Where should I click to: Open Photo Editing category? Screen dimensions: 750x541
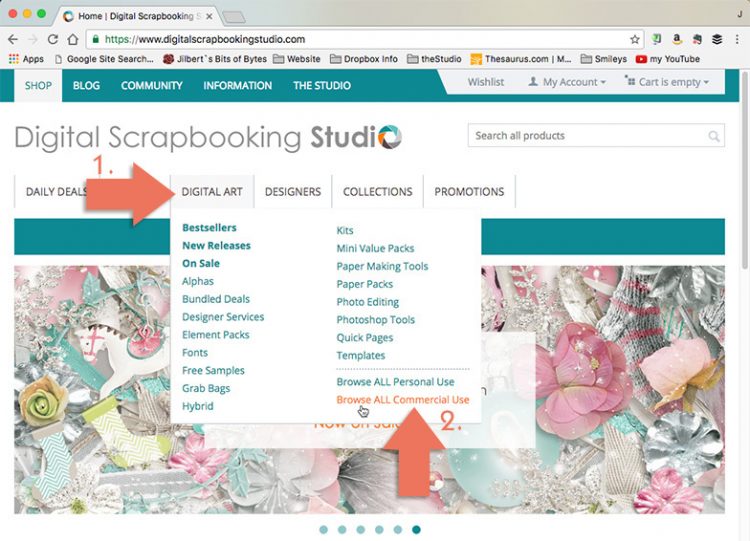[x=367, y=302]
